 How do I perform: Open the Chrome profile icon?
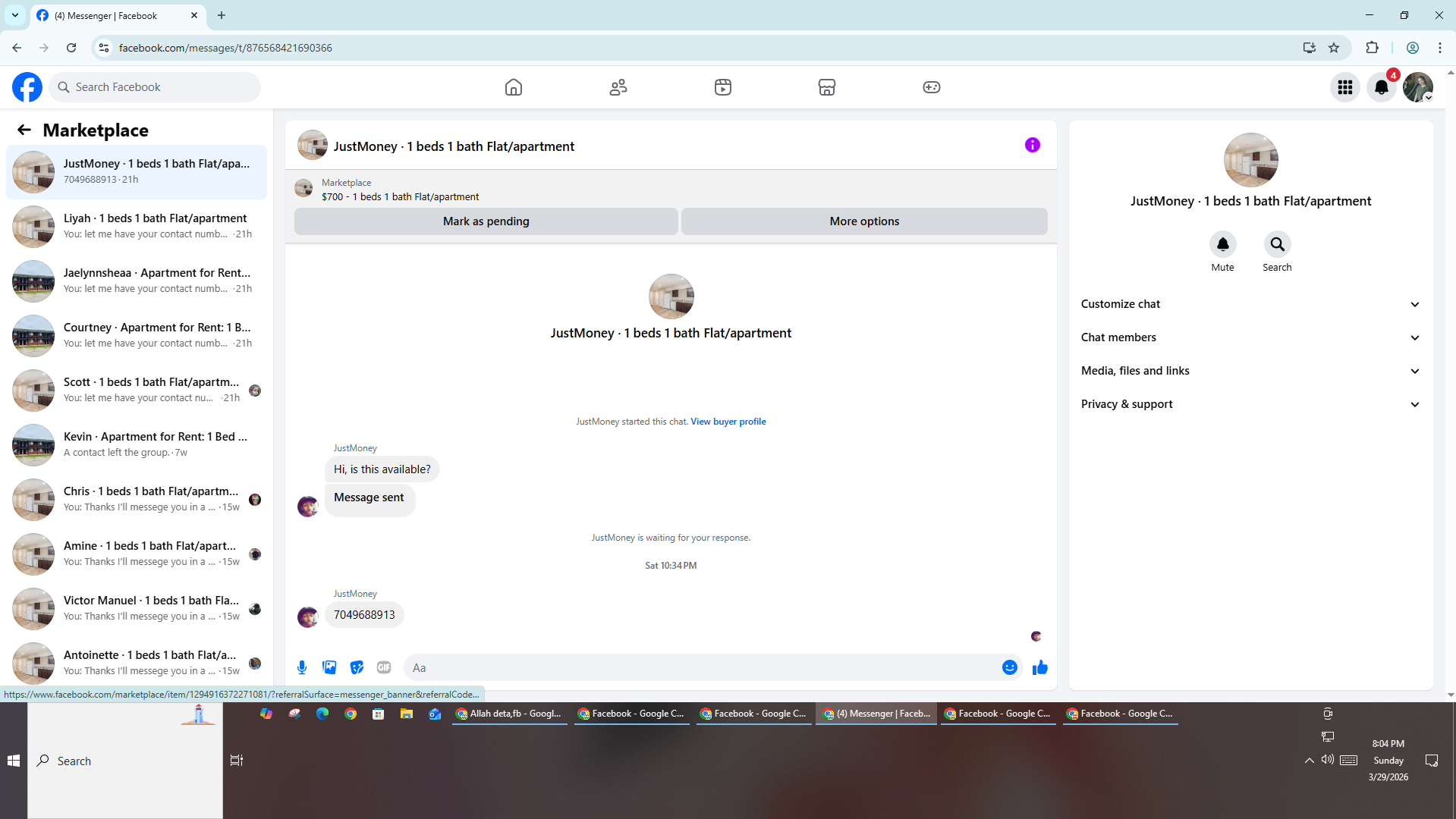click(x=1413, y=48)
